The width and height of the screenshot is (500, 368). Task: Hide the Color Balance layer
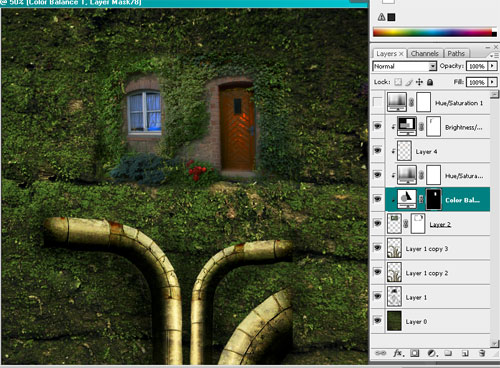(377, 199)
